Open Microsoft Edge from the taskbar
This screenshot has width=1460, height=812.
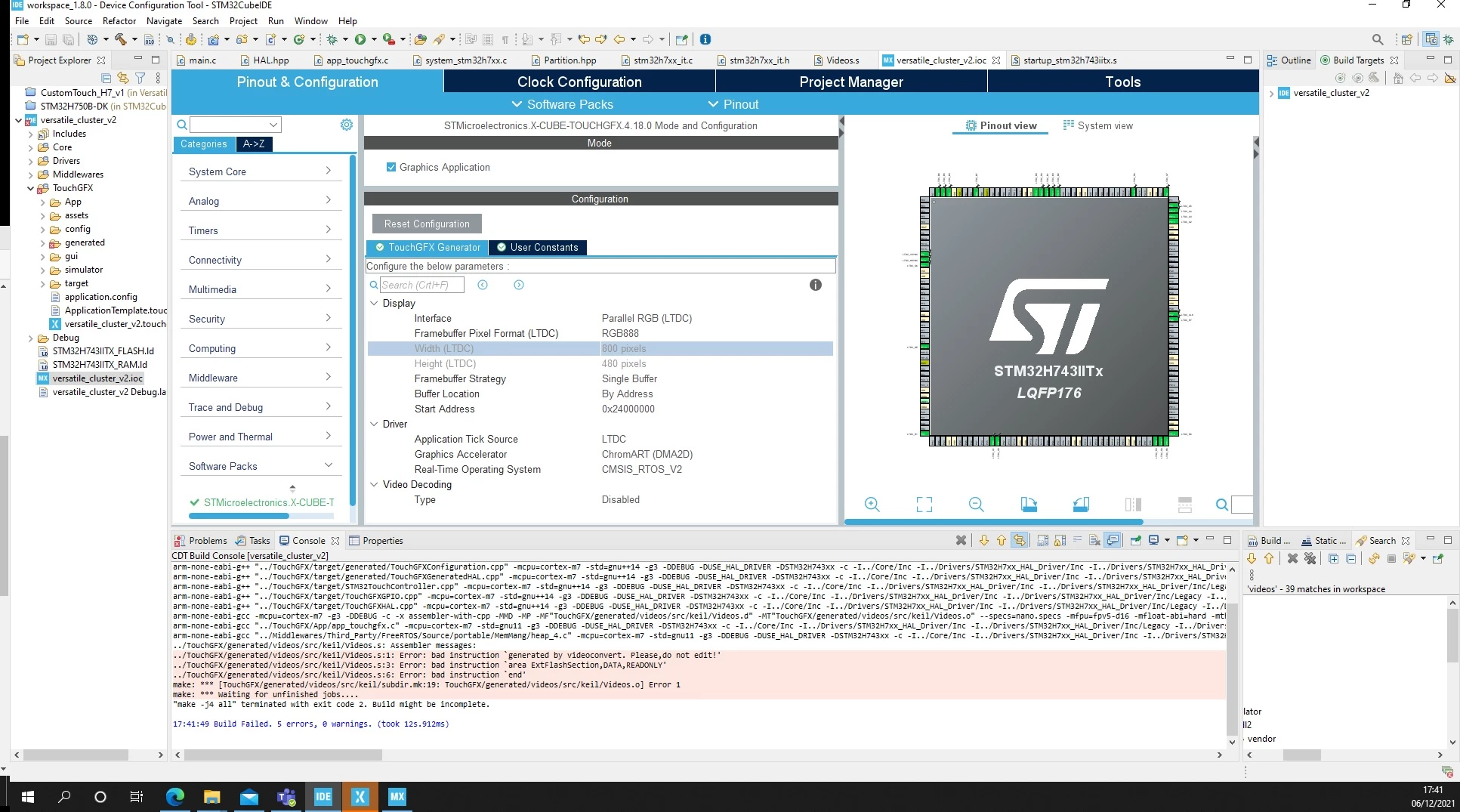[x=174, y=797]
